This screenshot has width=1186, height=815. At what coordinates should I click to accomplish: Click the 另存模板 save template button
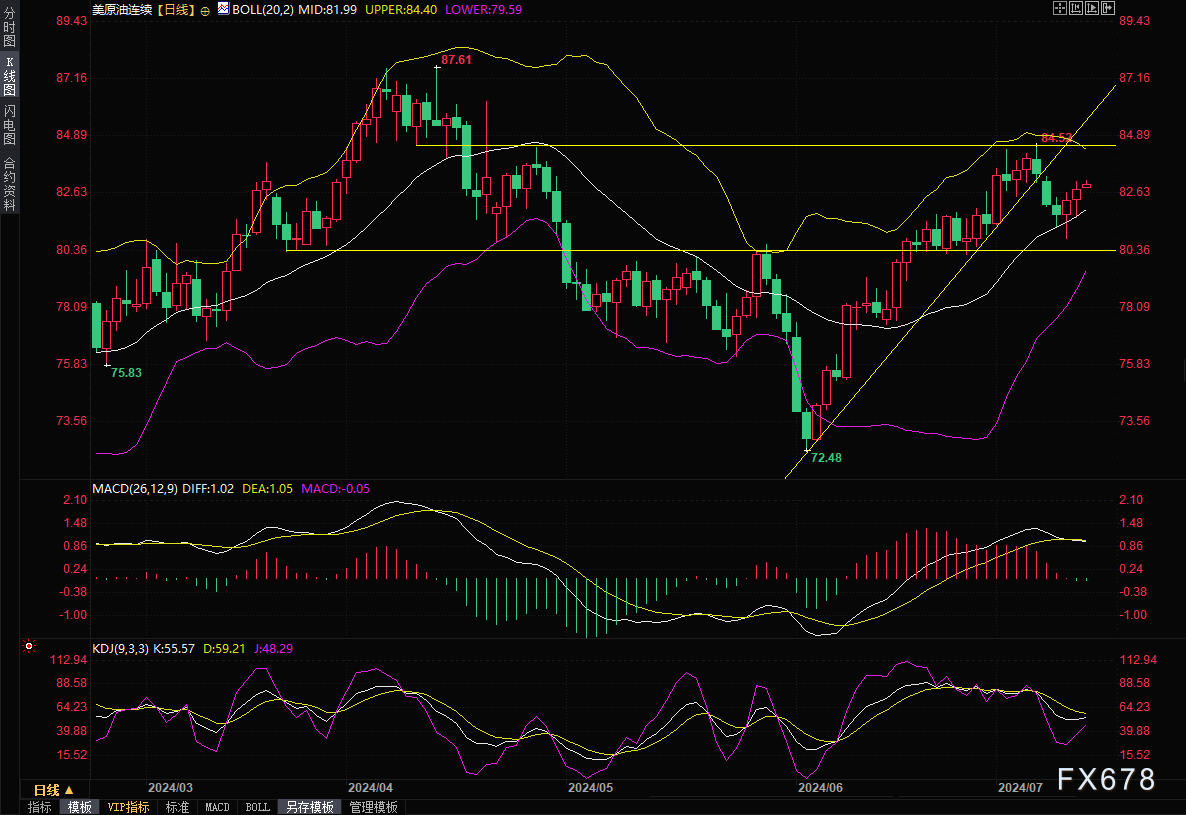pos(309,807)
